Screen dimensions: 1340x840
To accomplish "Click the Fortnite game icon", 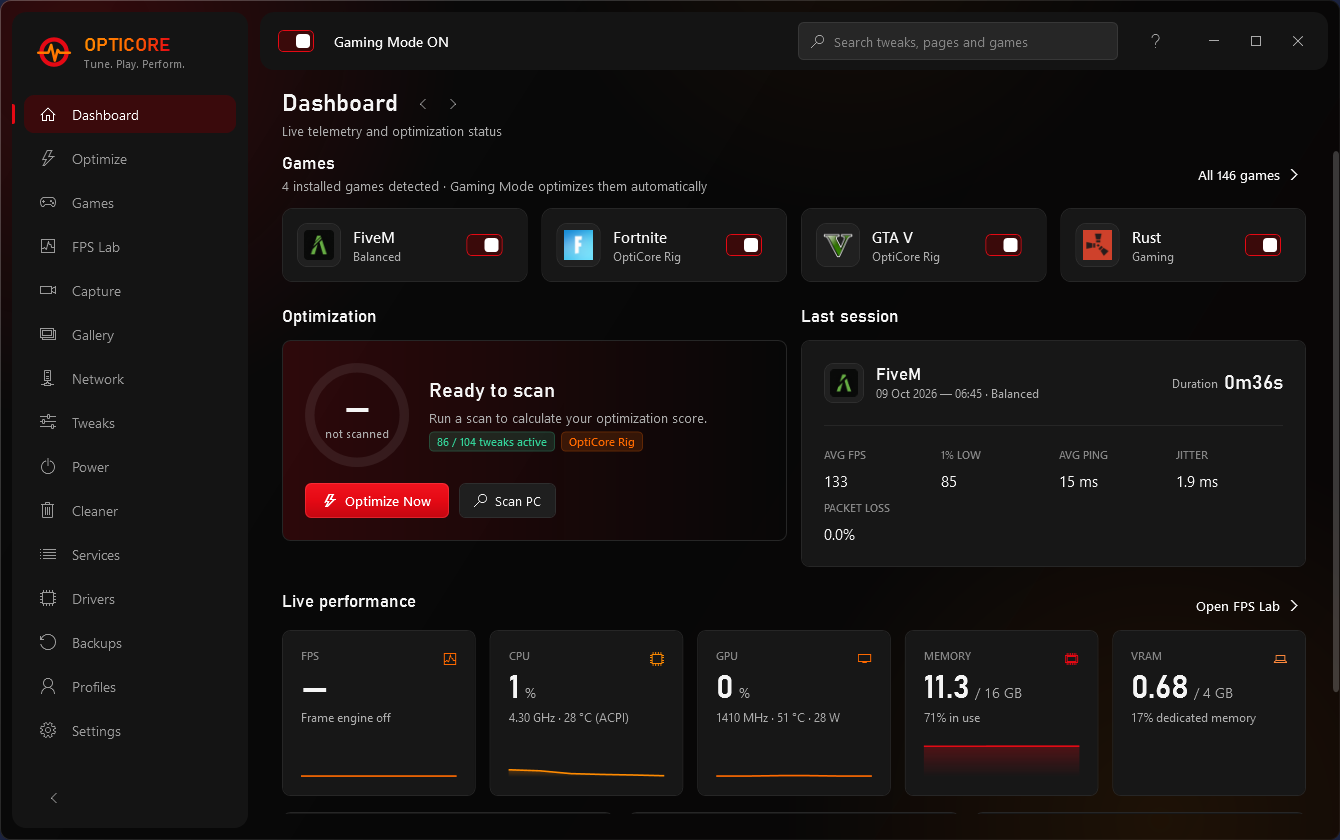I will click(578, 245).
